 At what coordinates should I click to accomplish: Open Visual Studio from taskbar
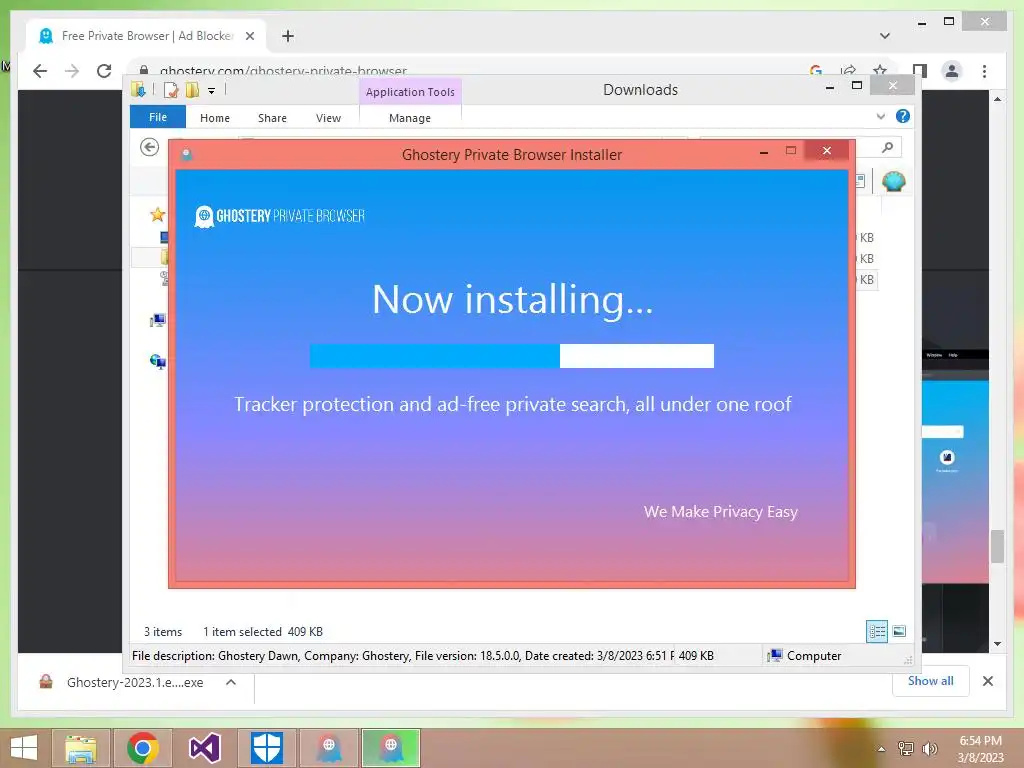205,748
